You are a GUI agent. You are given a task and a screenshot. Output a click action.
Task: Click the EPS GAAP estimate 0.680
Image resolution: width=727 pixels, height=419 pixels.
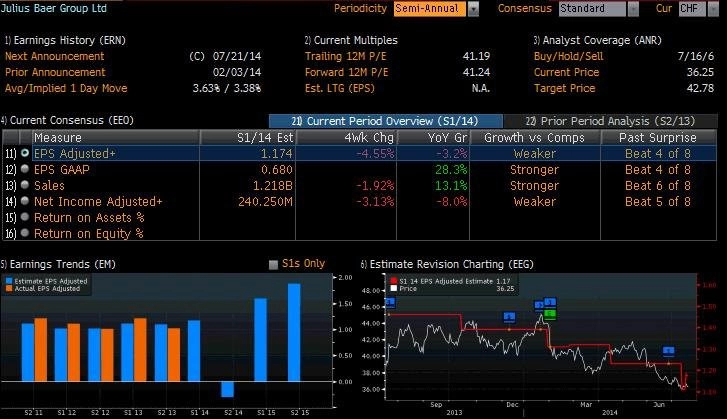click(277, 170)
